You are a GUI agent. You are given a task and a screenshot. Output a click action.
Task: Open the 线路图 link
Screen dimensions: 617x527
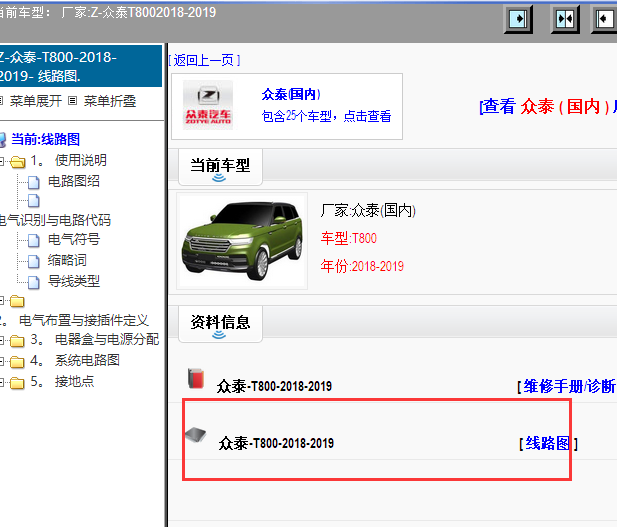pyautogui.click(x=547, y=444)
